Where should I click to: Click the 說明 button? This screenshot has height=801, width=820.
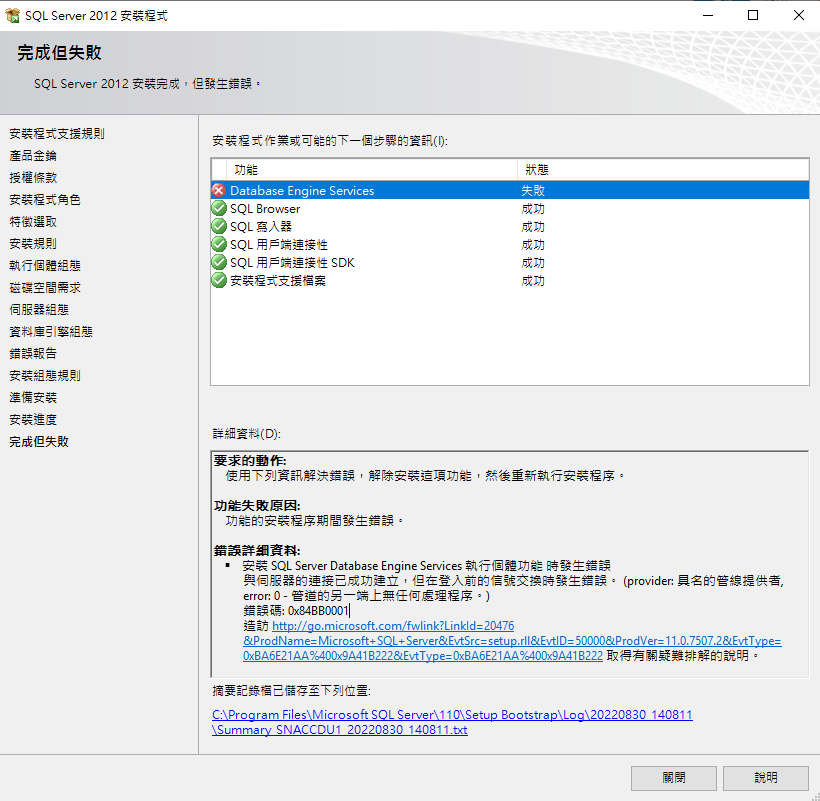pos(766,778)
